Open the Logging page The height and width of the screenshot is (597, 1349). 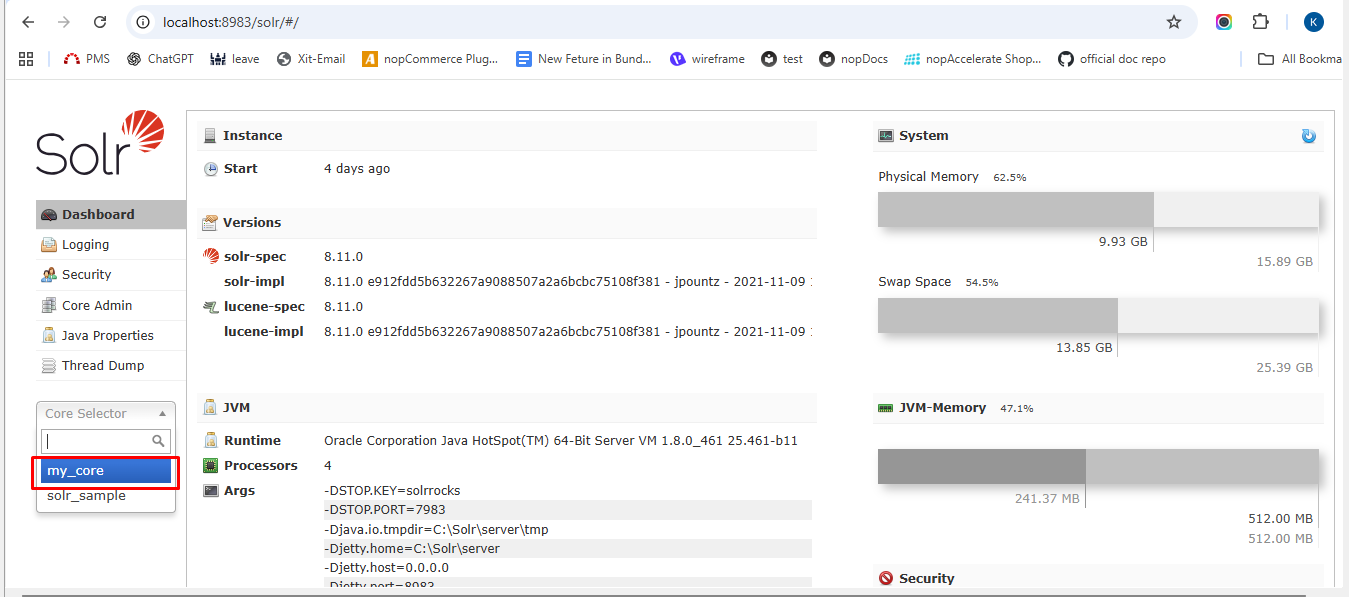(85, 245)
